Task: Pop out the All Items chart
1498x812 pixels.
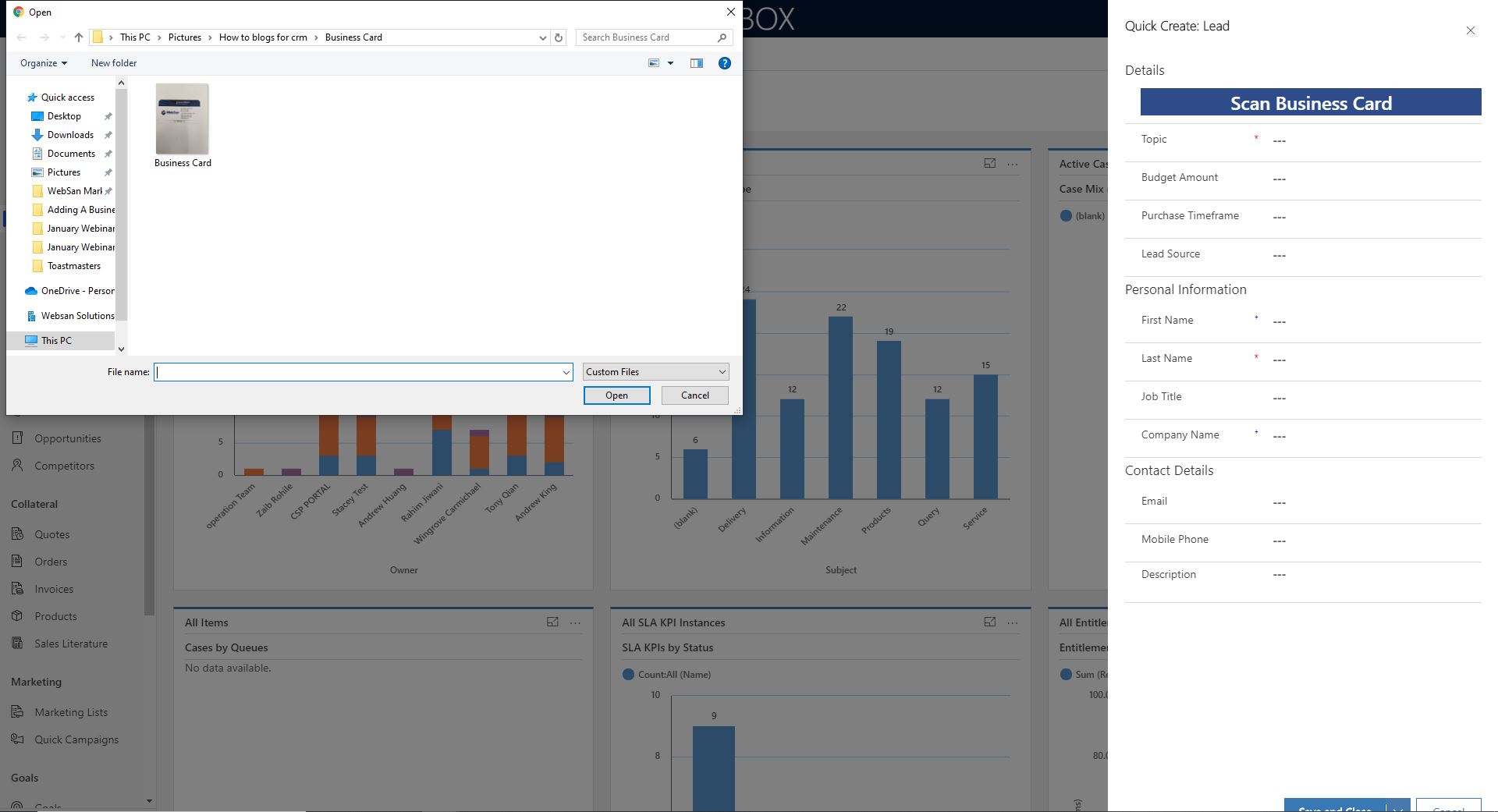Action: (x=552, y=622)
